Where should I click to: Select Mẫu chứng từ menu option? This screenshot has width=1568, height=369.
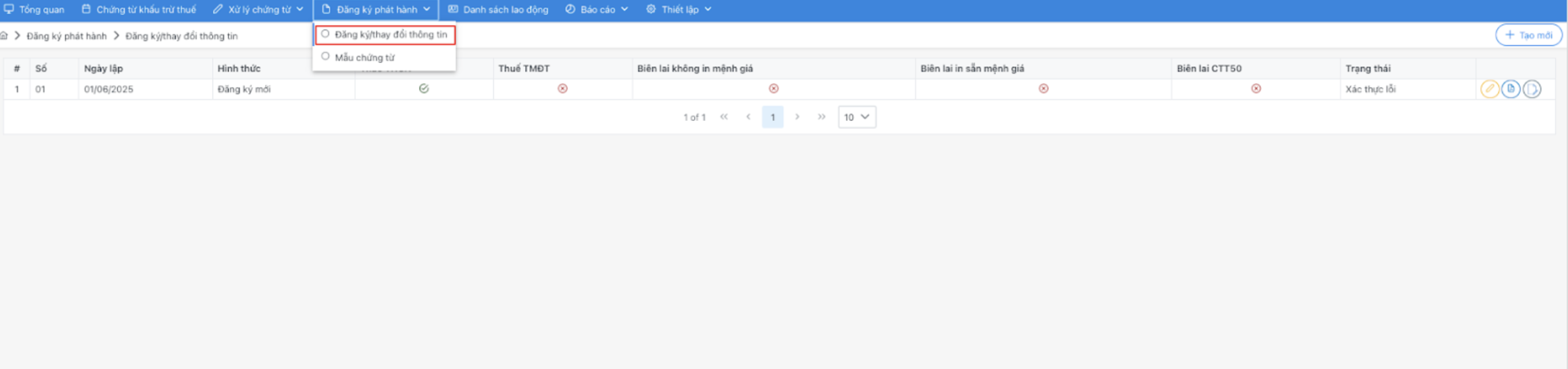click(x=364, y=57)
